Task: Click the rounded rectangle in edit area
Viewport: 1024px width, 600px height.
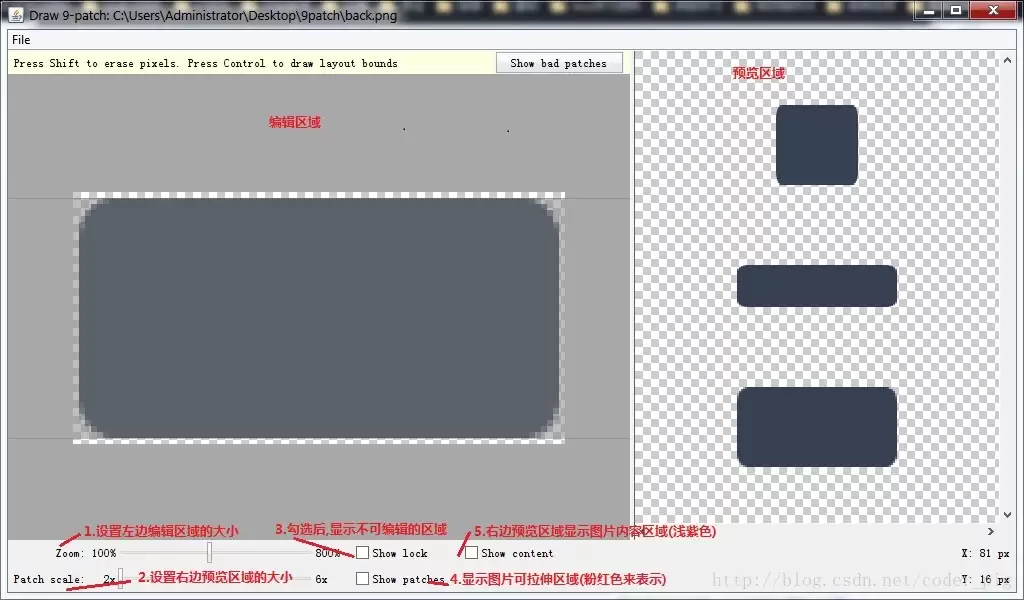Action: click(x=319, y=318)
